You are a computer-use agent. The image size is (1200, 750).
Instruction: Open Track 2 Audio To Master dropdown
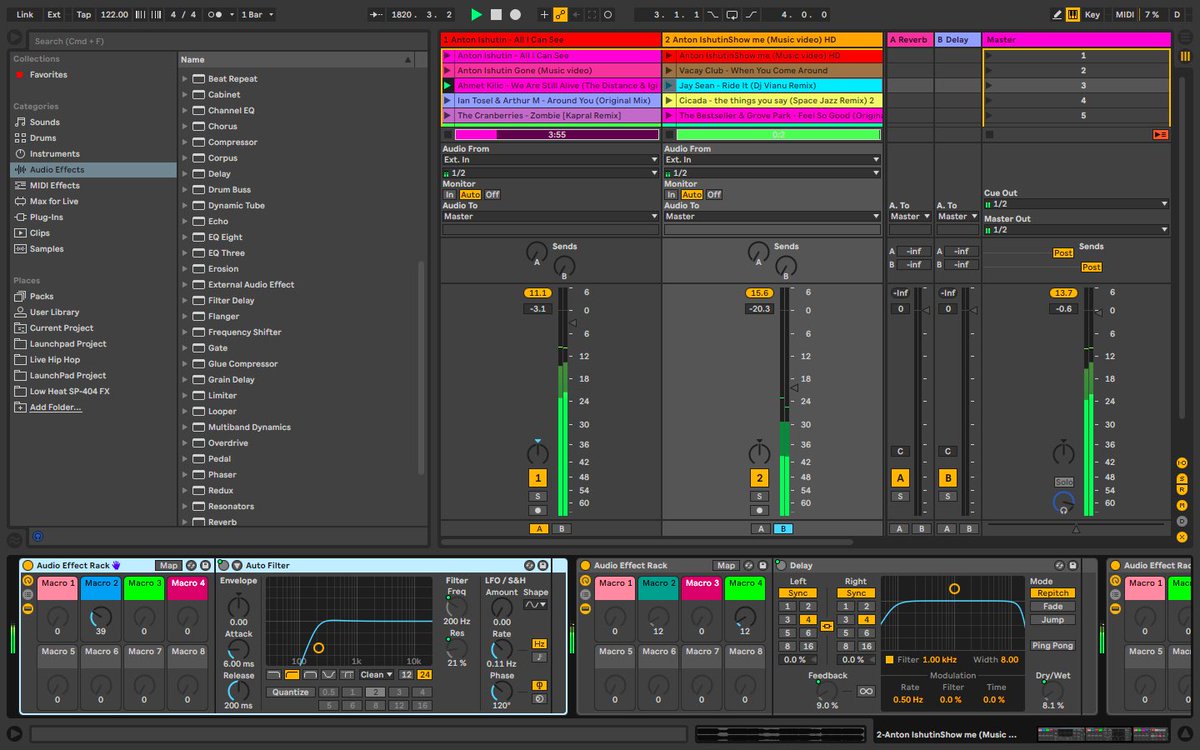(x=772, y=216)
